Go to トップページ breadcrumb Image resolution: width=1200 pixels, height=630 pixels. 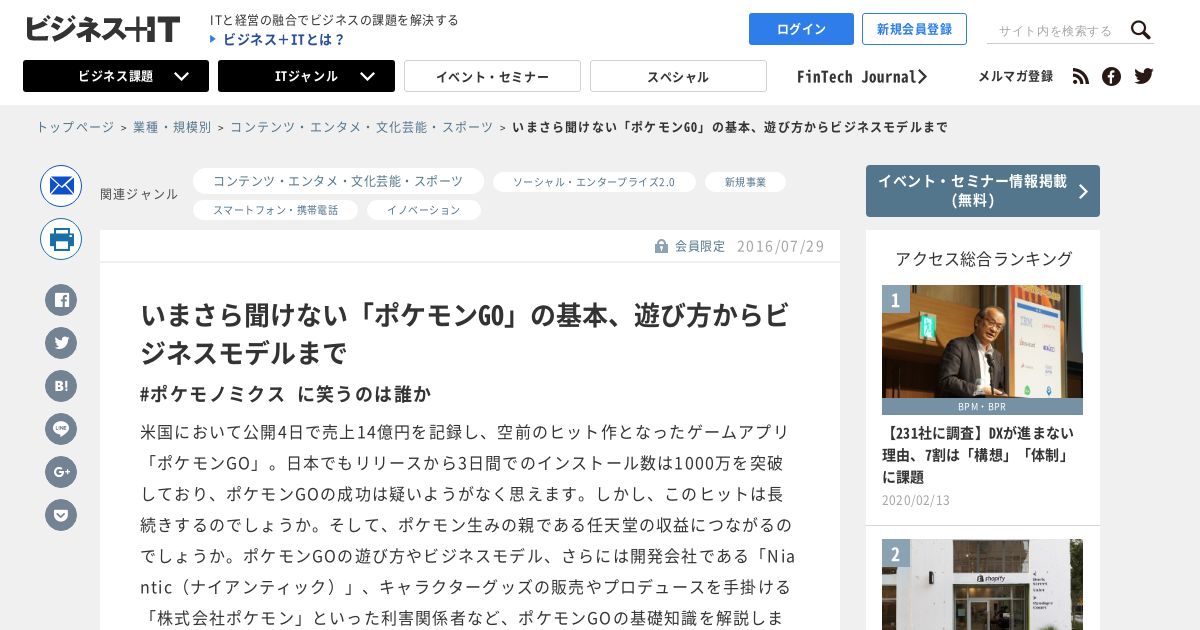point(75,127)
